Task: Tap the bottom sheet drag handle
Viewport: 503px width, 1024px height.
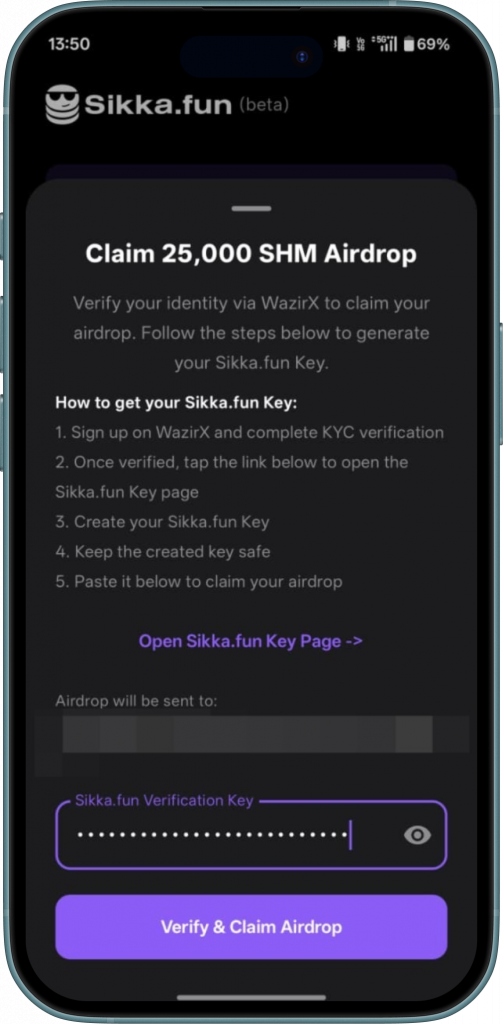Action: [x=252, y=208]
